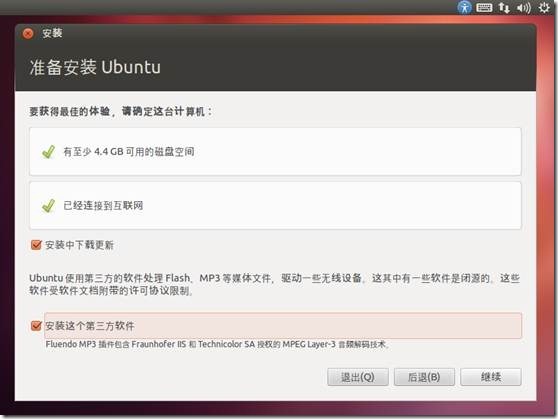Click green checkmark beside 4.4 GB disk space
Image resolution: width=558 pixels, height=419 pixels.
pyautogui.click(x=49, y=152)
